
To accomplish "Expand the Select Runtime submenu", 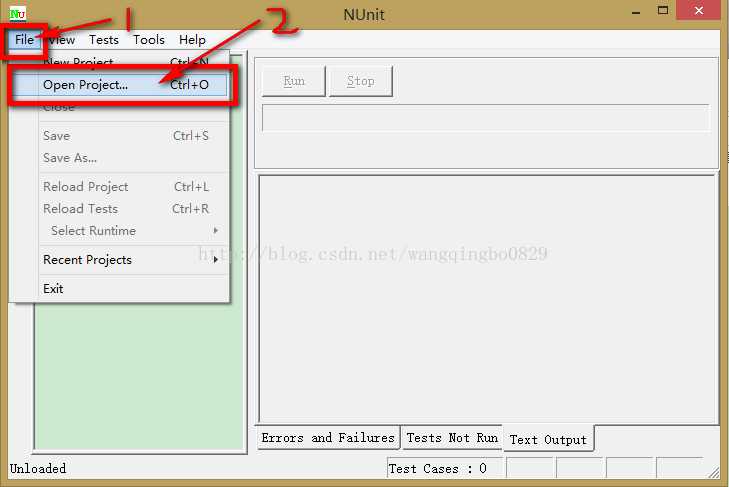I will tap(120, 231).
